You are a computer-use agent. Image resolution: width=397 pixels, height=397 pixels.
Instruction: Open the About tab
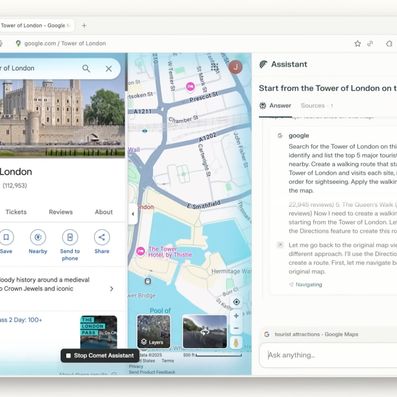(104, 212)
